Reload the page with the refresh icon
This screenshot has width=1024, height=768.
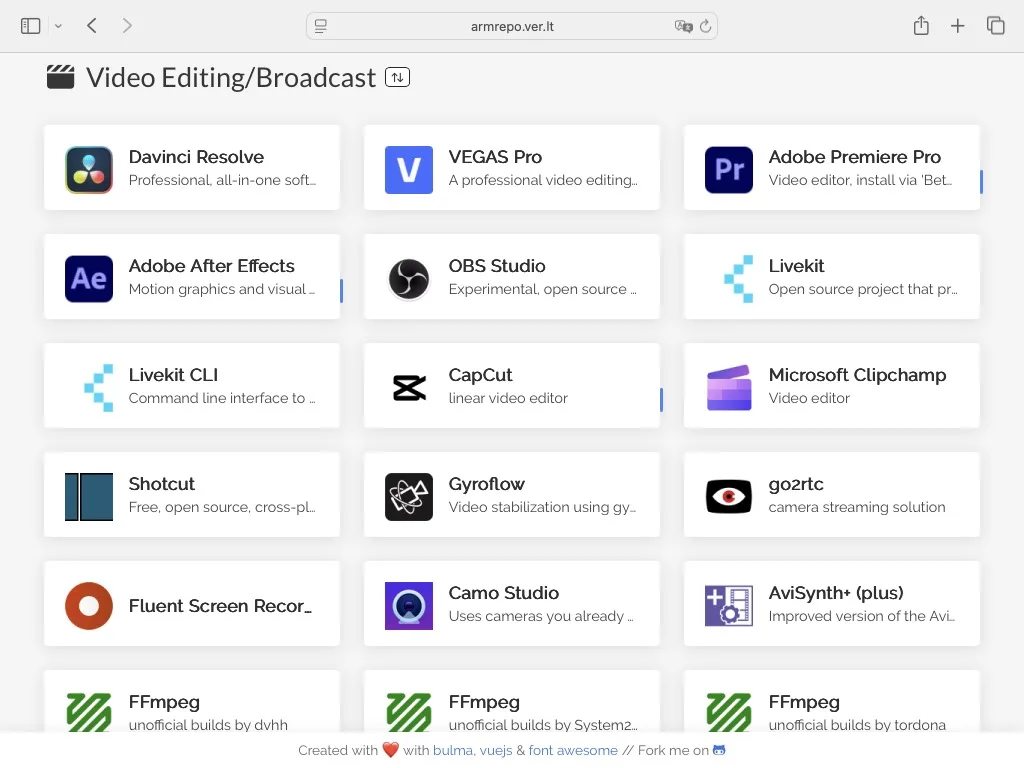click(x=705, y=26)
